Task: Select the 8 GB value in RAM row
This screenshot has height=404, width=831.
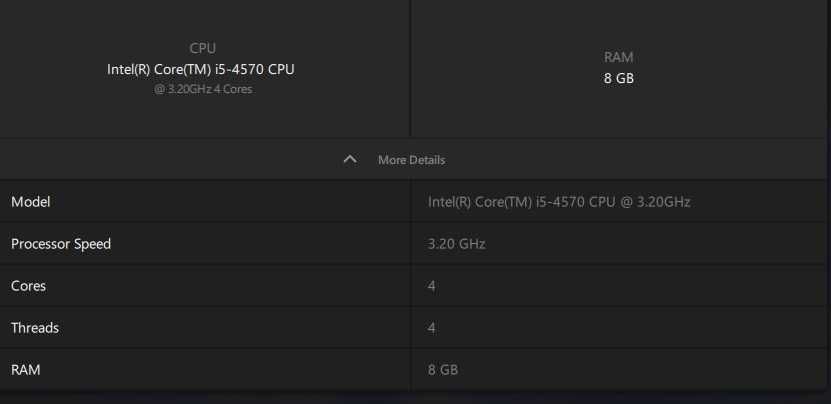Action: point(443,370)
